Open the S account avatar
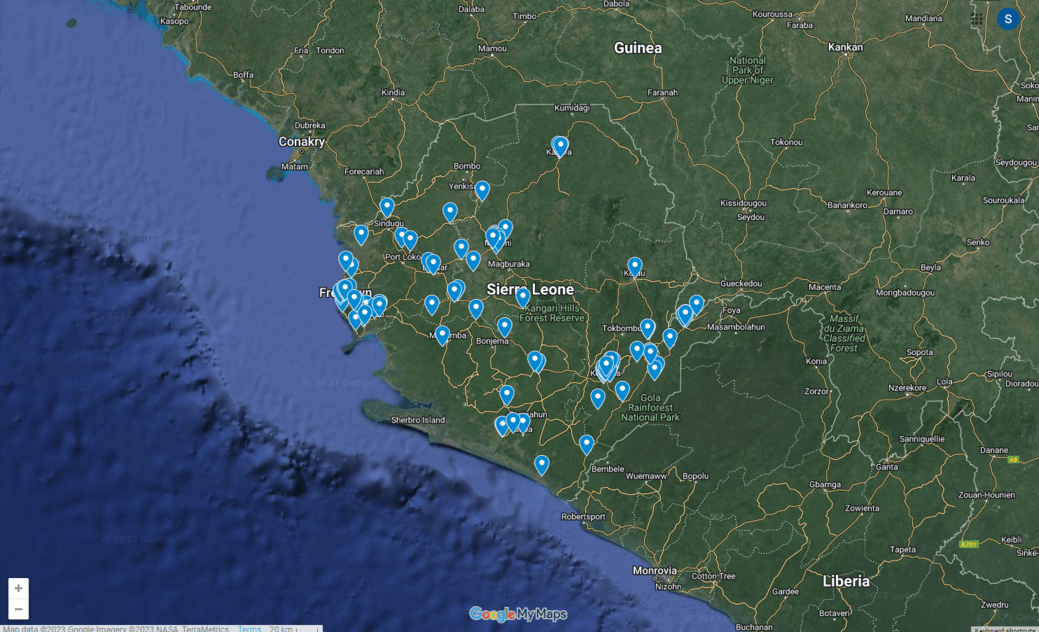This screenshot has height=632, width=1039. [x=1008, y=19]
